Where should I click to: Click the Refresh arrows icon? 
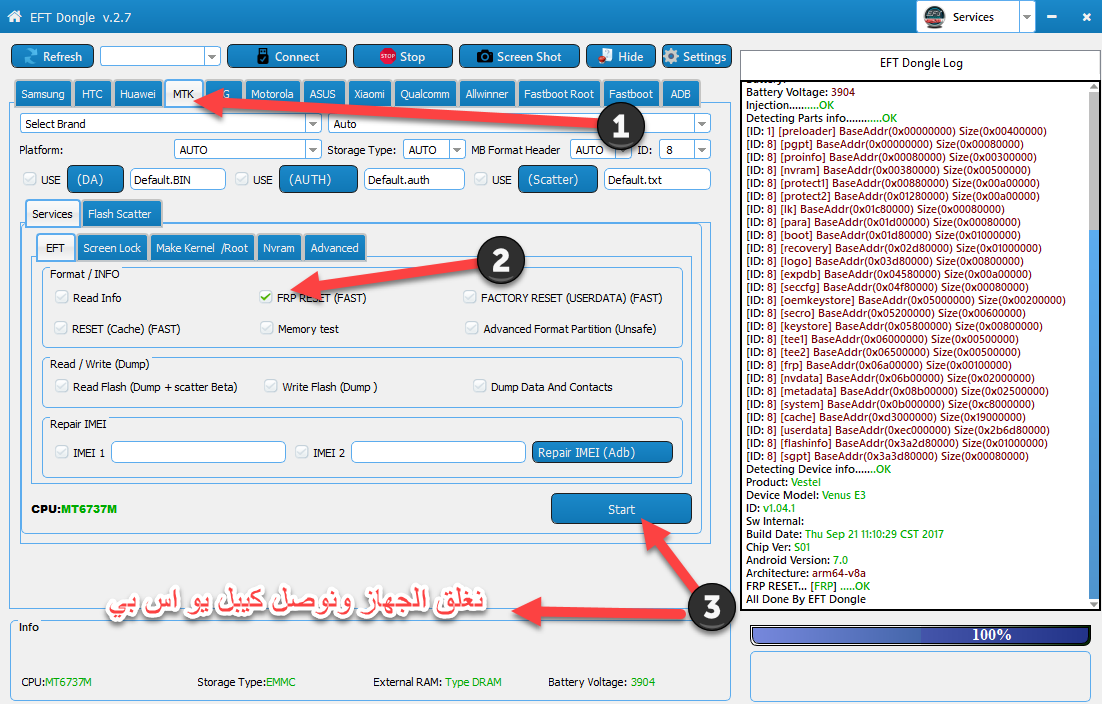click(31, 57)
